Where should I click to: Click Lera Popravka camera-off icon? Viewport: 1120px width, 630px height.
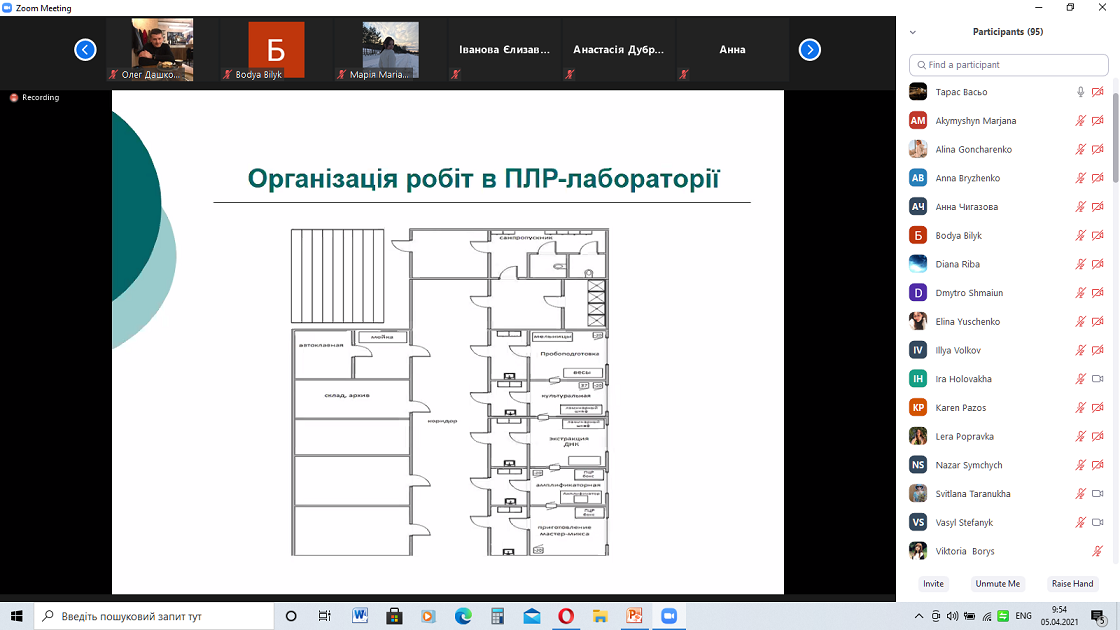pos(1098,436)
